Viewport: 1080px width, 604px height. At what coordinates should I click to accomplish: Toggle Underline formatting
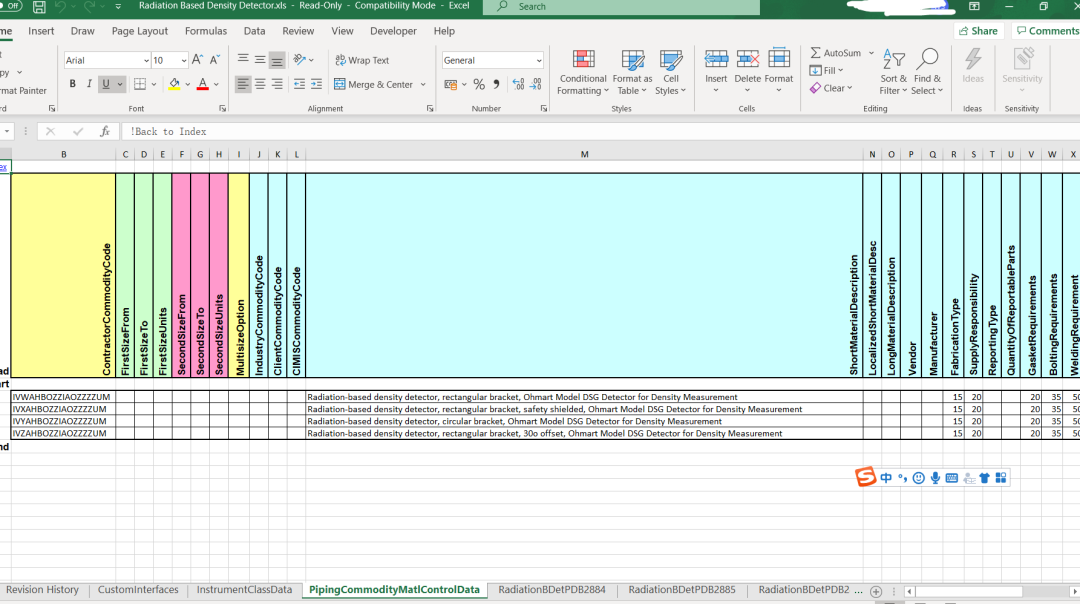coord(105,84)
